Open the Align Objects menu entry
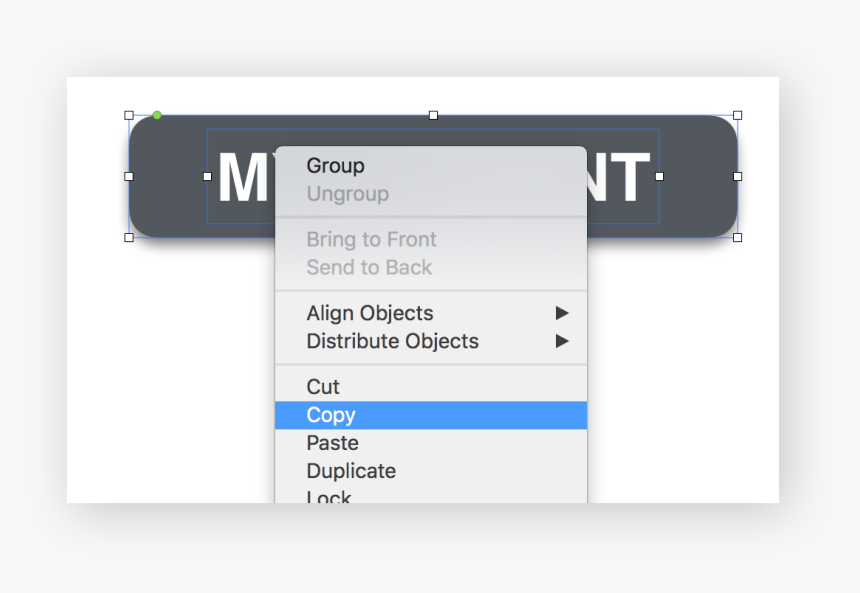Screen dimensions: 860x593 point(370,314)
